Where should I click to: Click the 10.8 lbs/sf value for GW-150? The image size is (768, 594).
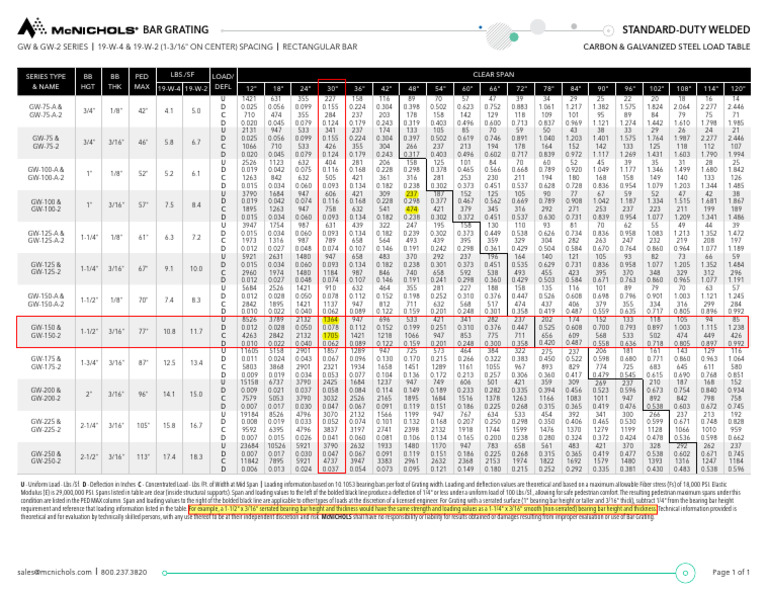click(x=169, y=332)
